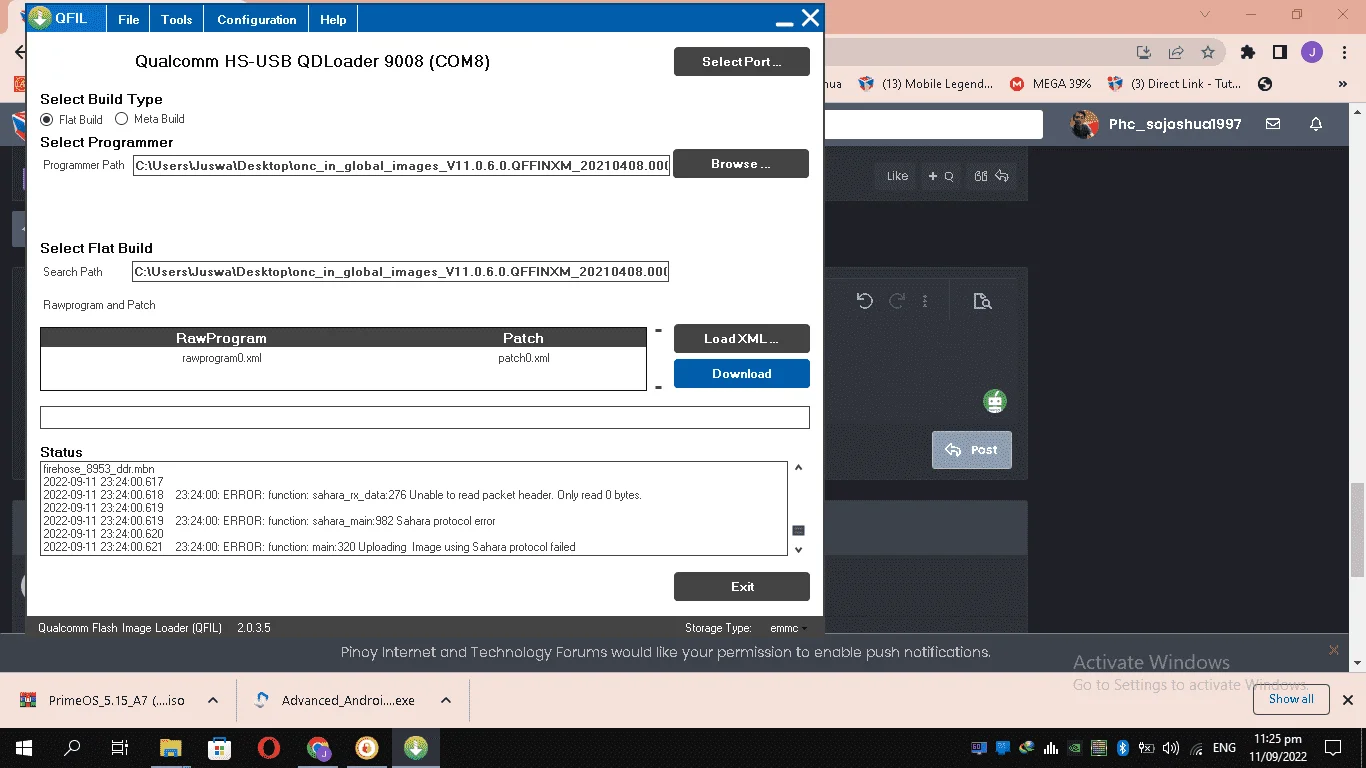The height and width of the screenshot is (768, 1366).
Task: Open the forum alerts bell icon
Action: [1316, 124]
